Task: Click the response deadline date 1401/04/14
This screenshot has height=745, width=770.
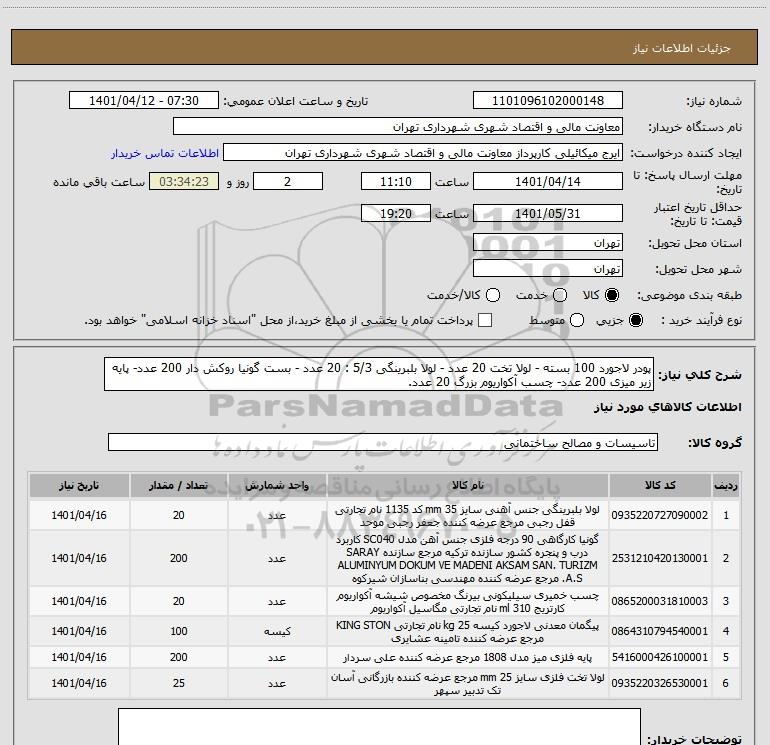Action: pos(548,181)
